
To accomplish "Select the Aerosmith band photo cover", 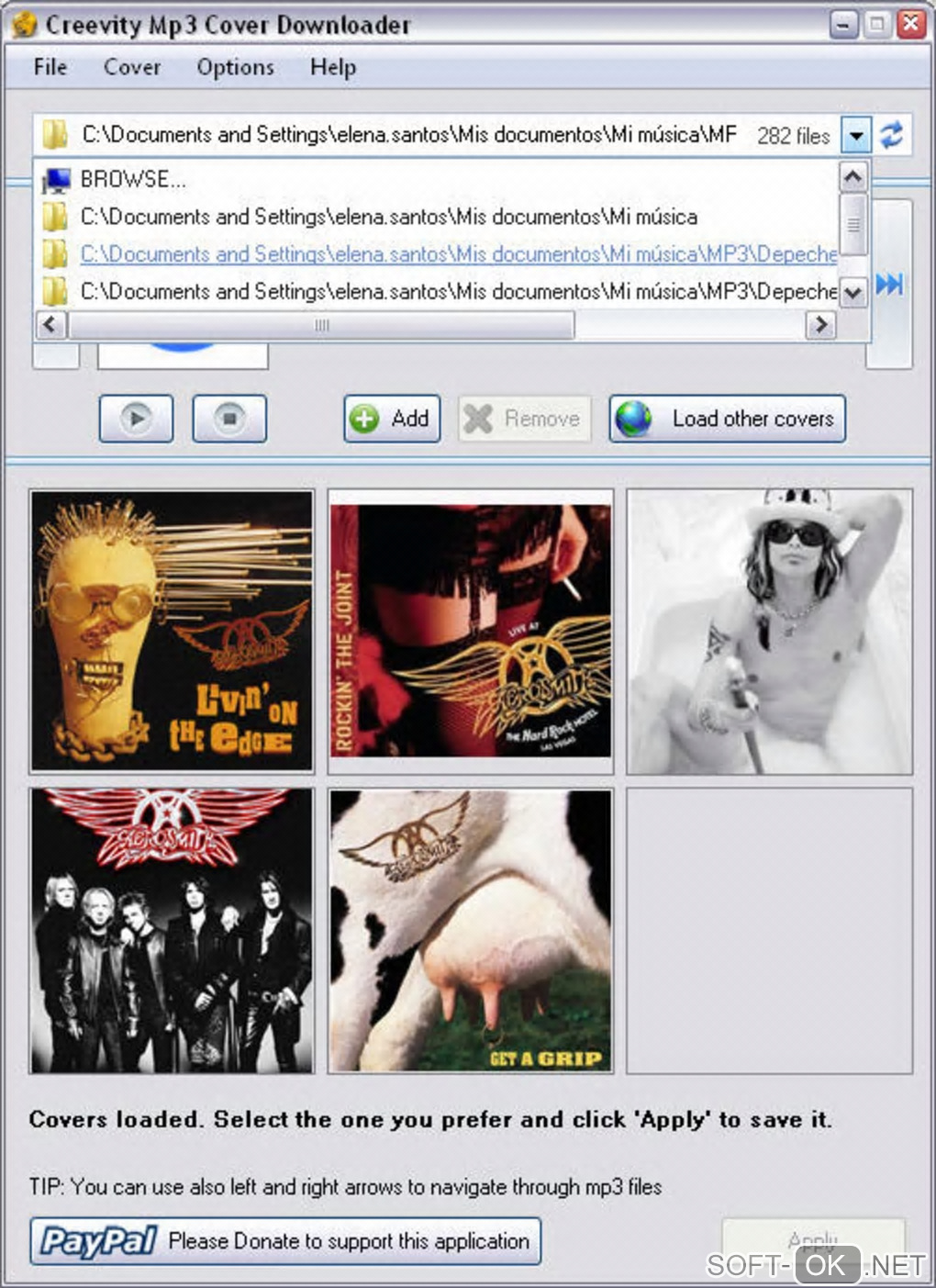I will tap(172, 930).
